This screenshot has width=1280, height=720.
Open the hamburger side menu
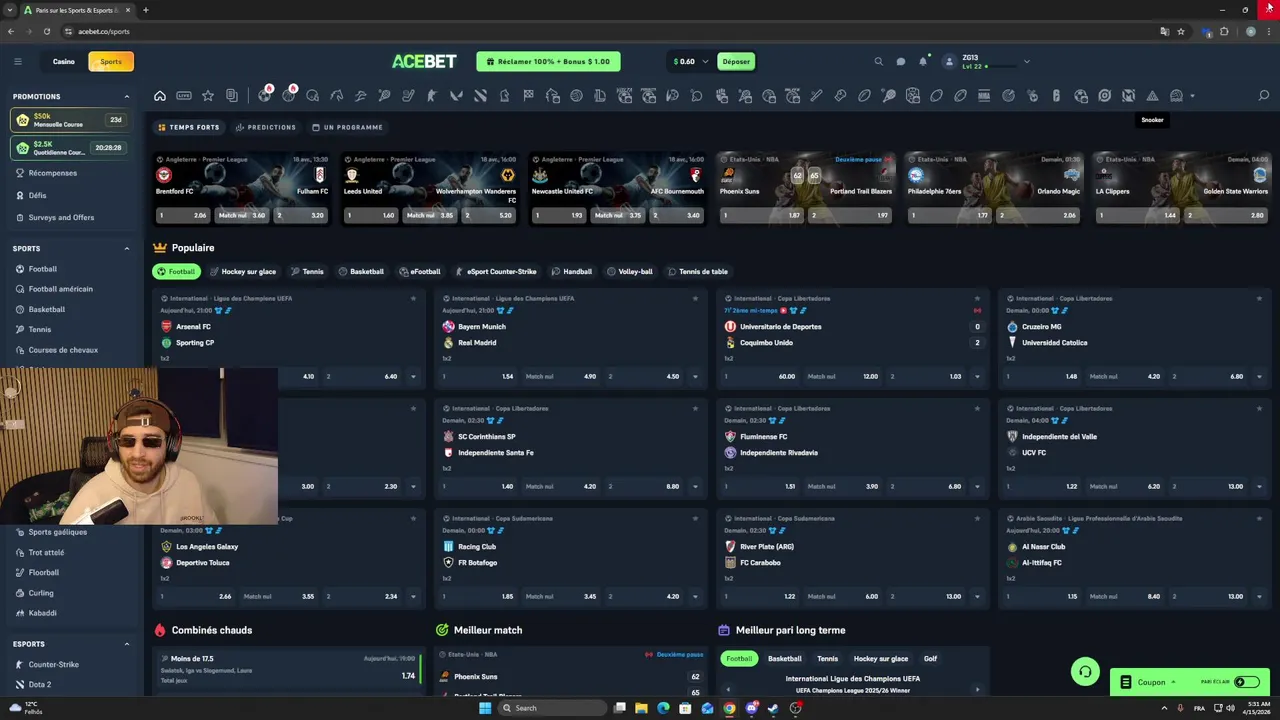[17, 61]
